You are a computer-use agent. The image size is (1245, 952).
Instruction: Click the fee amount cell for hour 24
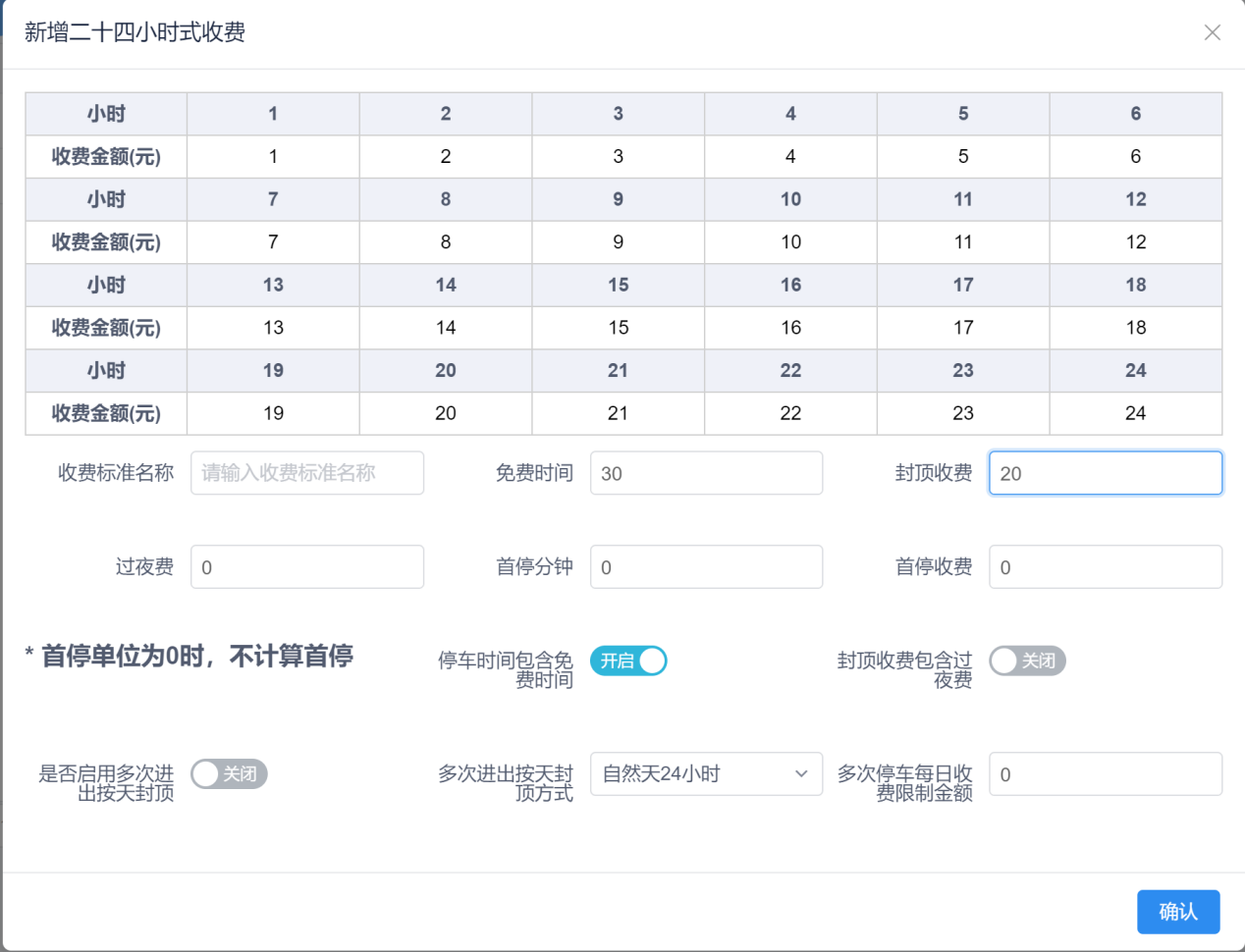point(1136,413)
